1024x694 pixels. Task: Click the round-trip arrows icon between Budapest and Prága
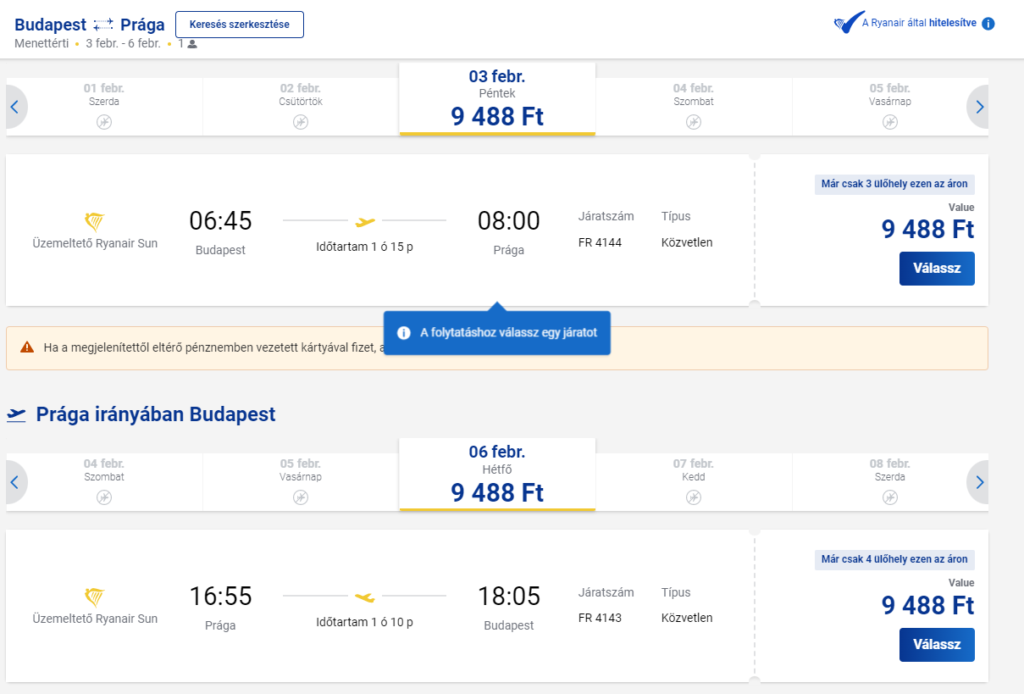103,25
